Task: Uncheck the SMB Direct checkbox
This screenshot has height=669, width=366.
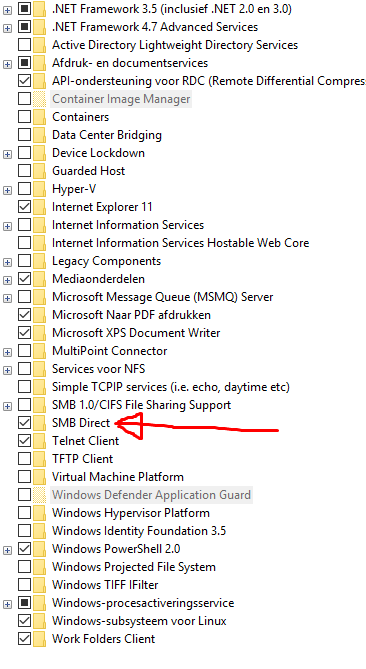Action: [25, 423]
